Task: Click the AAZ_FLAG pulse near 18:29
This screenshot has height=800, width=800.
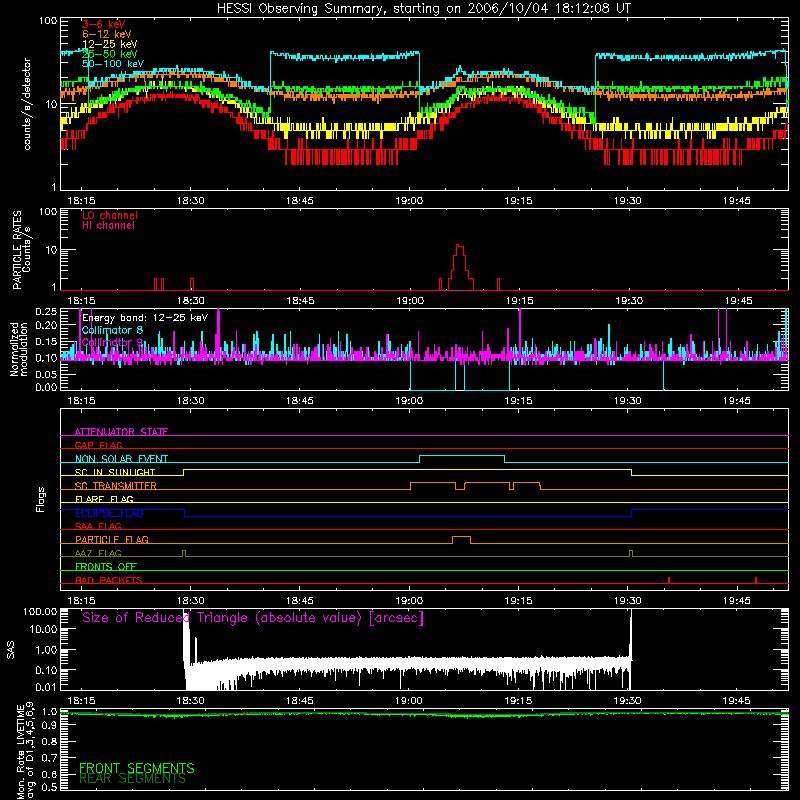Action: pyautogui.click(x=184, y=553)
